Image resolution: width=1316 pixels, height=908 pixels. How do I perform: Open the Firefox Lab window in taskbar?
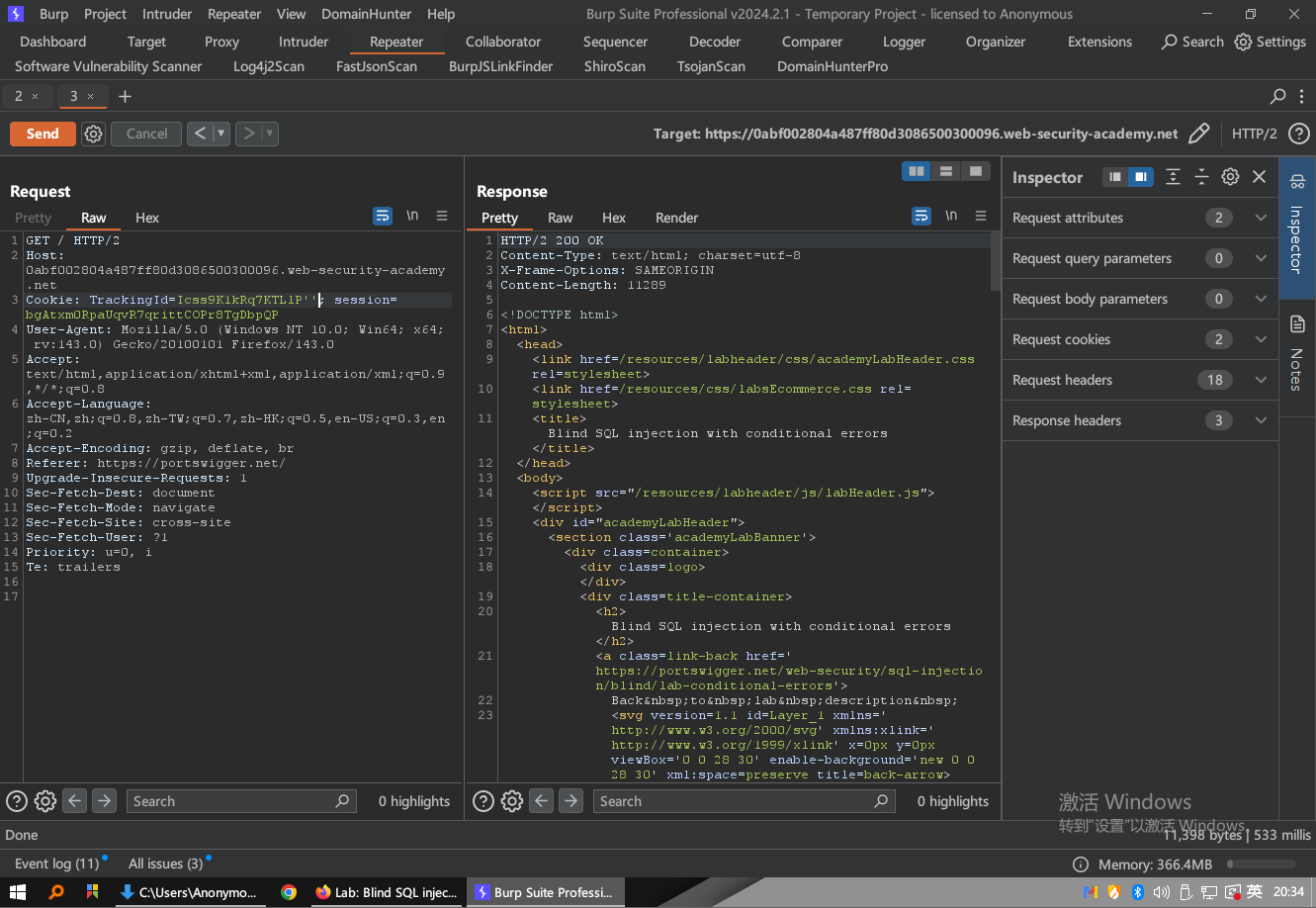(x=386, y=892)
